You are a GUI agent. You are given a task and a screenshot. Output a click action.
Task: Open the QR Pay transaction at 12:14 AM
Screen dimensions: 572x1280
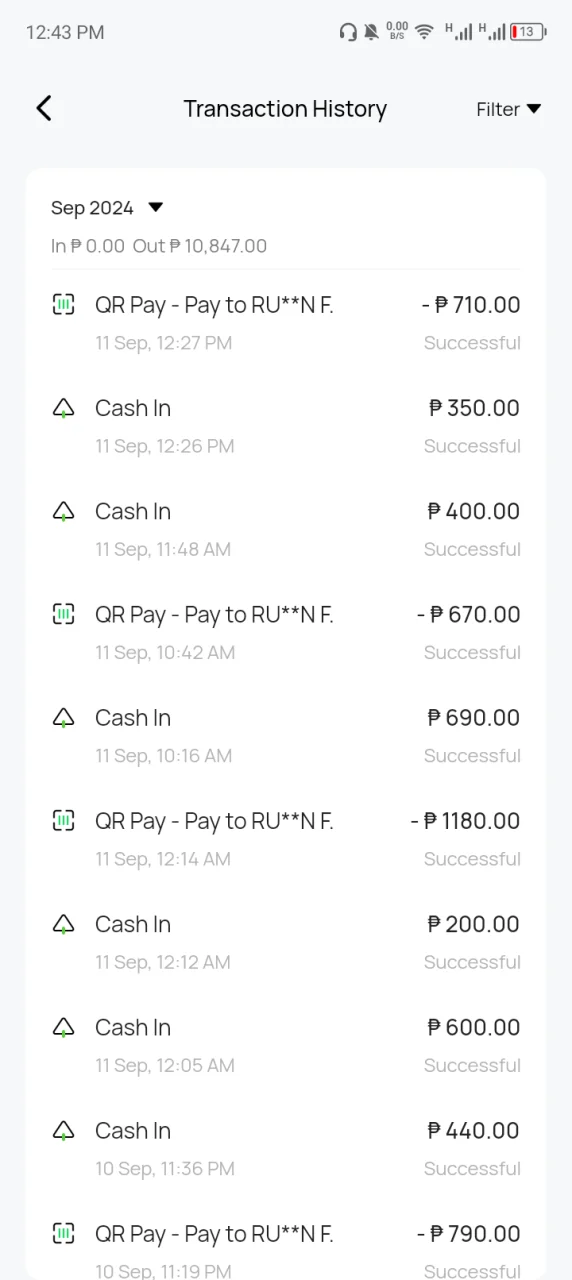286,838
